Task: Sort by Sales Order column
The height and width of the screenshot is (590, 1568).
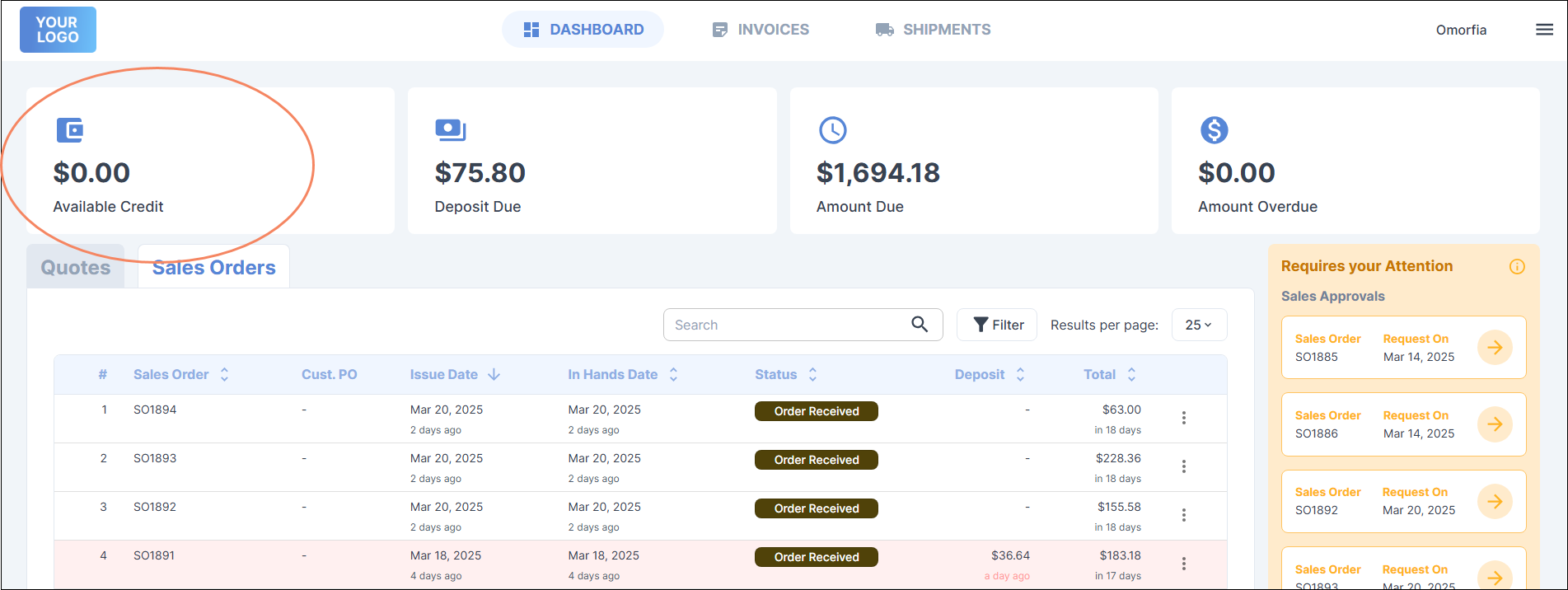Action: 181,374
